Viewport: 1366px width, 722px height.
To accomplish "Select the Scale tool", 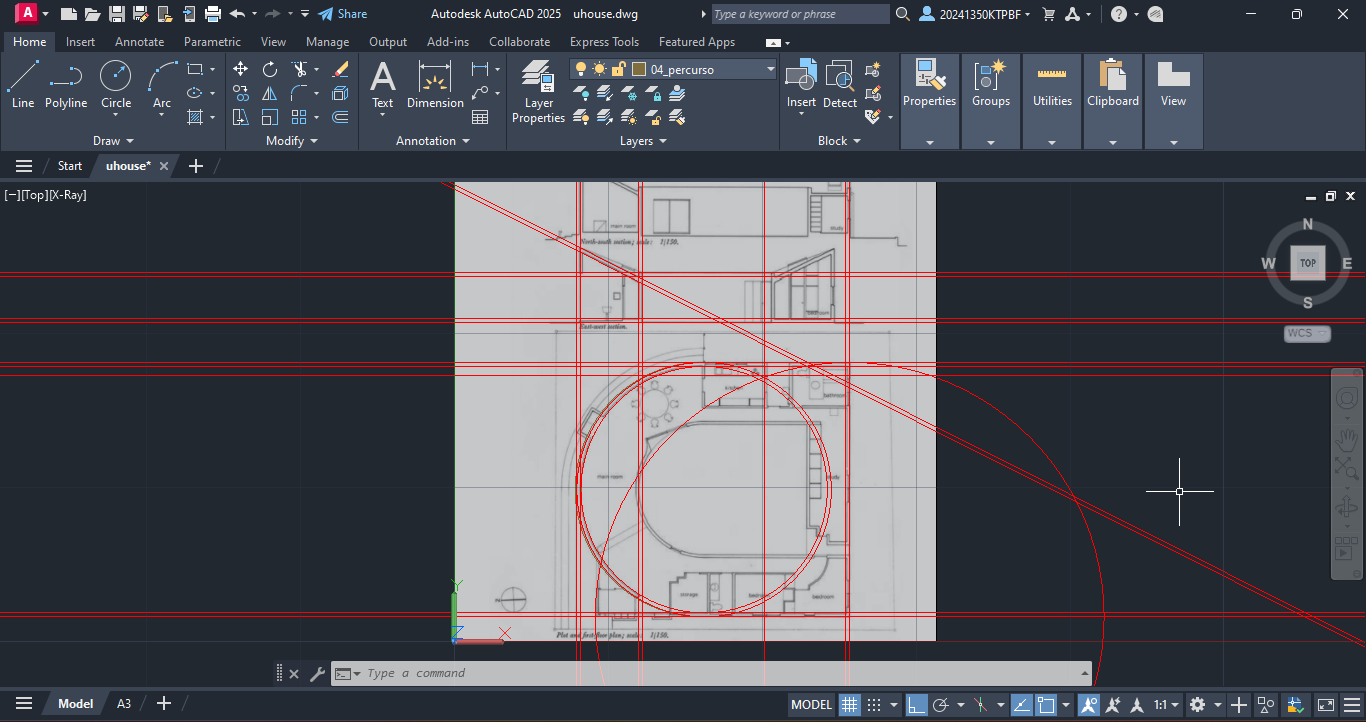I will click(x=270, y=117).
